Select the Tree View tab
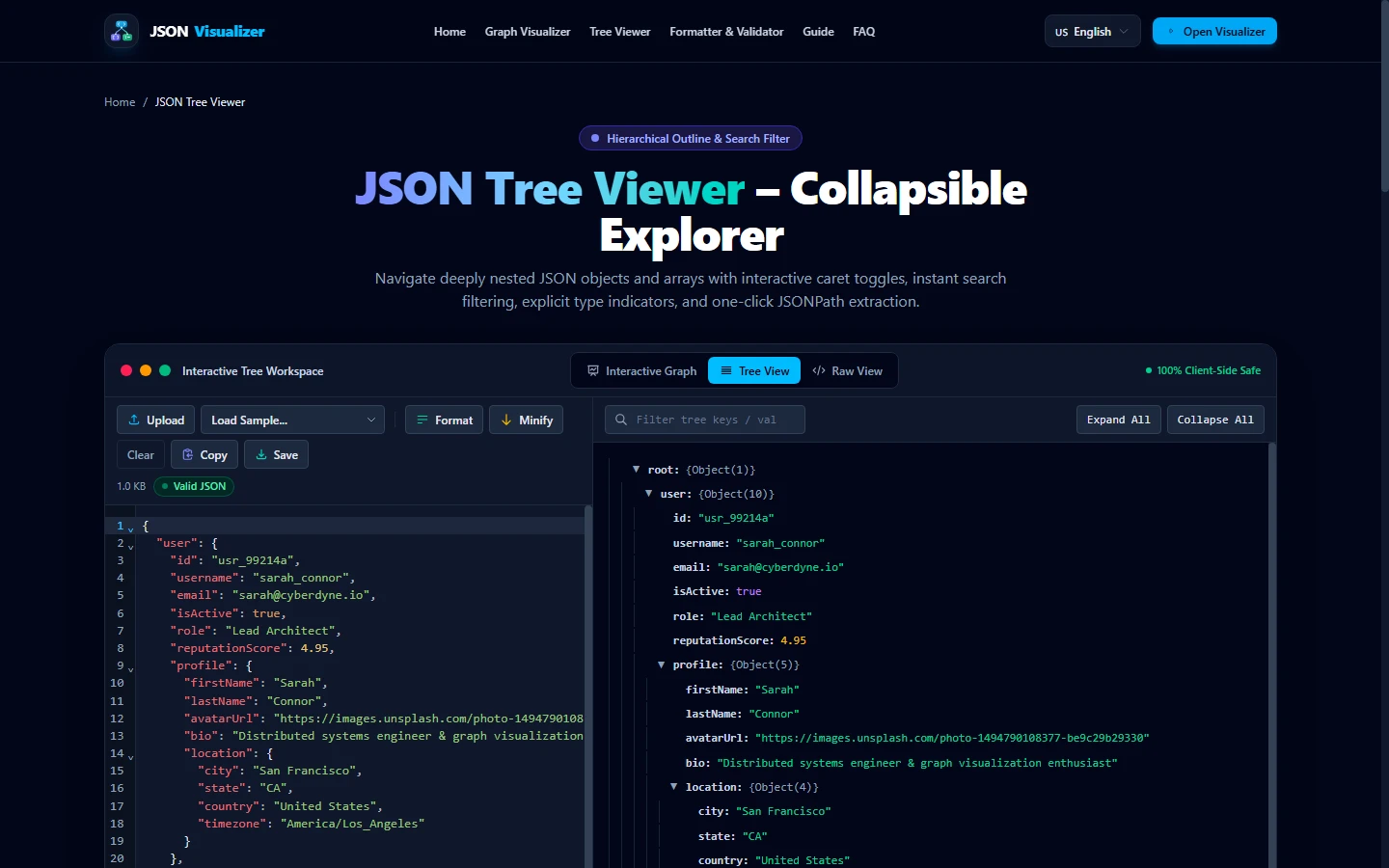Screen dimensions: 1389x868 (x=754, y=370)
